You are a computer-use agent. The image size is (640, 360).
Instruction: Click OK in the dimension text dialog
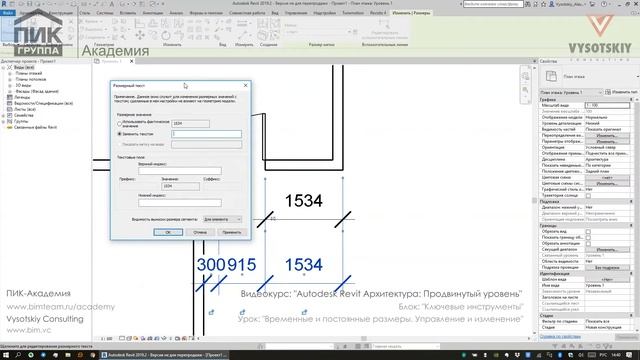[168, 232]
